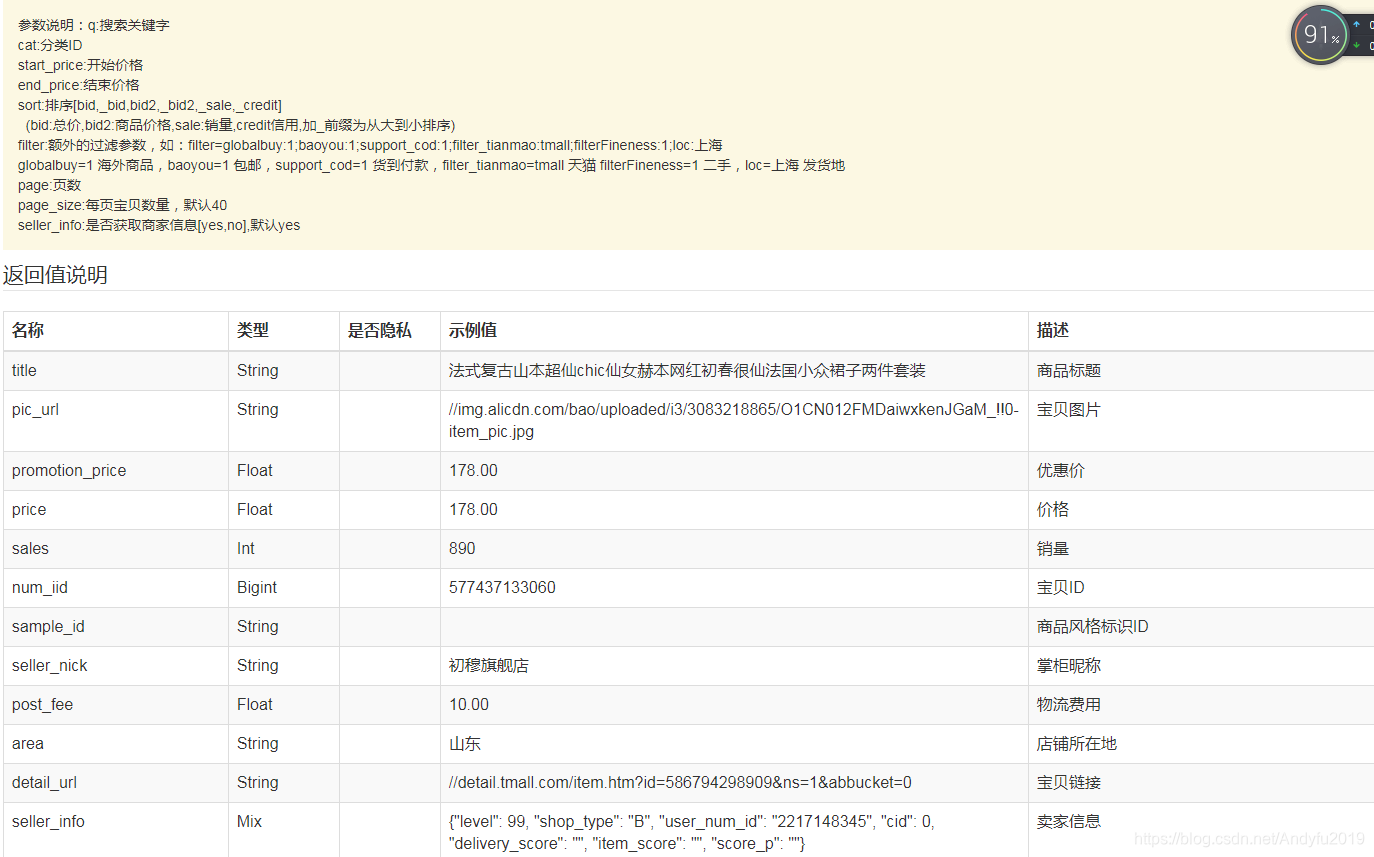The height and width of the screenshot is (857, 1374).
Task: Click the Mix type in the seller_info row
Action: 249,822
